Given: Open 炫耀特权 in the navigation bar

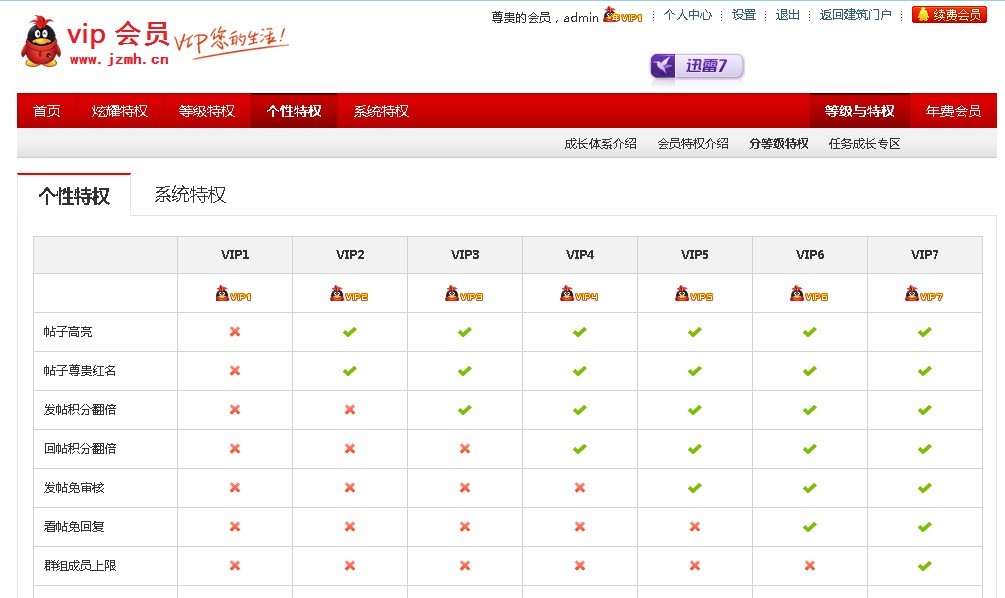Looking at the screenshot, I should coord(120,111).
